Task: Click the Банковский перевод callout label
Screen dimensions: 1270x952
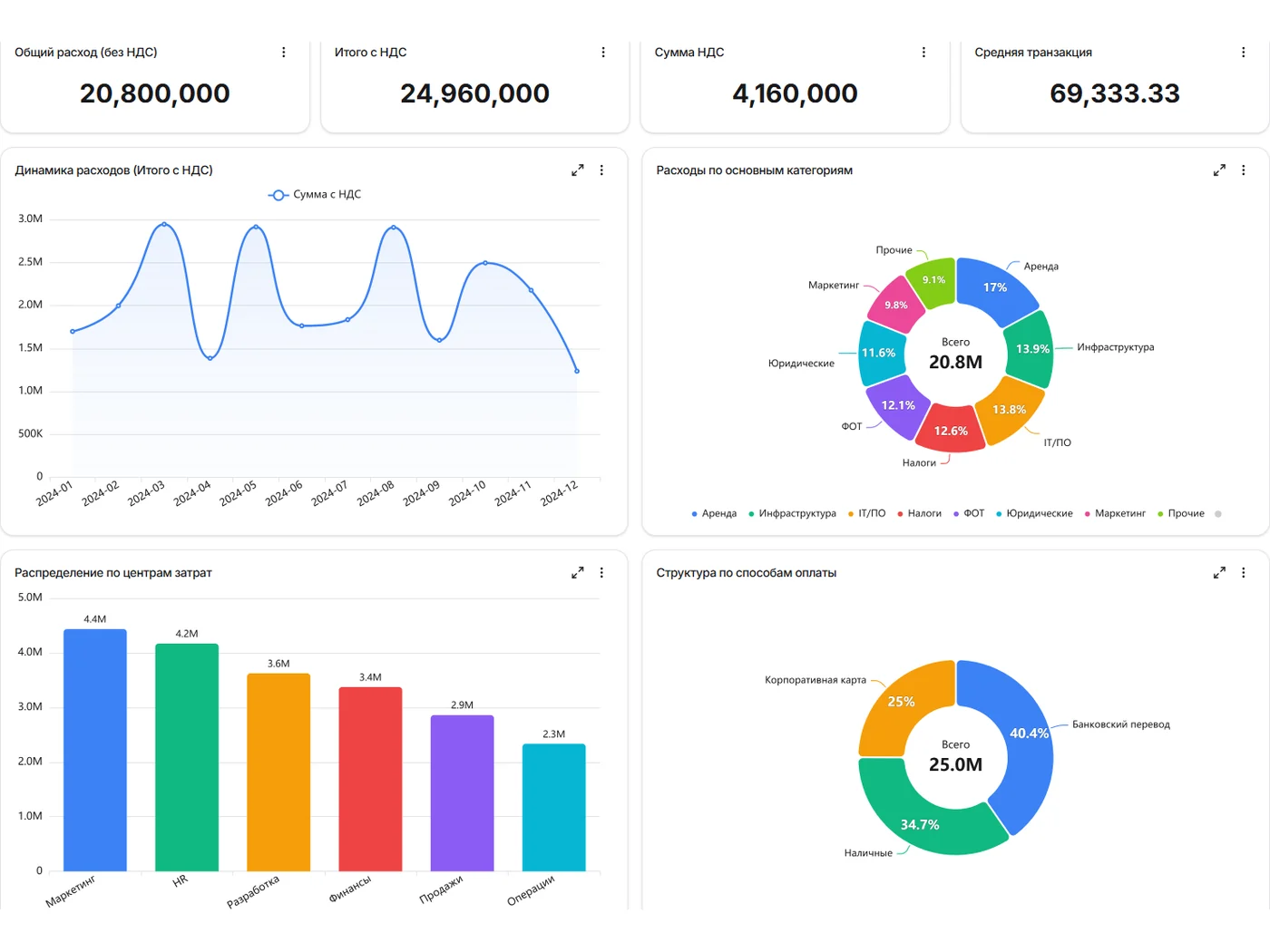Action: pyautogui.click(x=1121, y=724)
